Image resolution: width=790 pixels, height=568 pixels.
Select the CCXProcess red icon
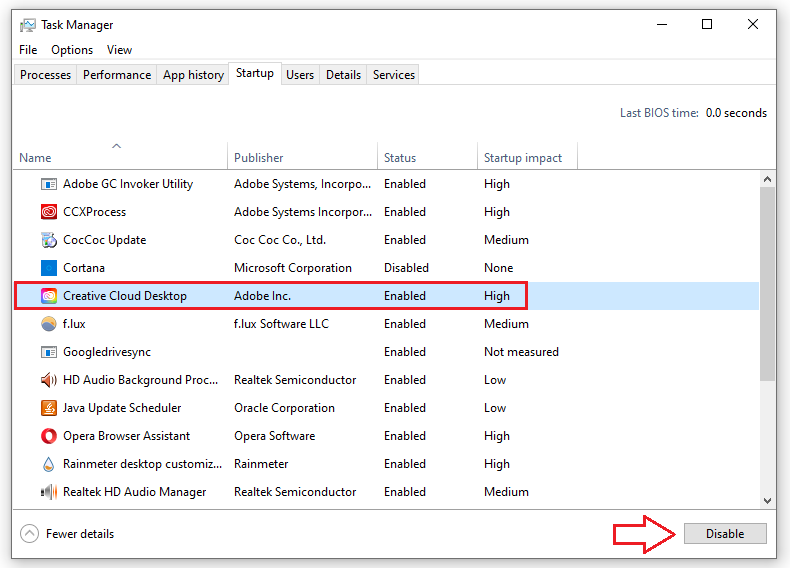click(49, 212)
